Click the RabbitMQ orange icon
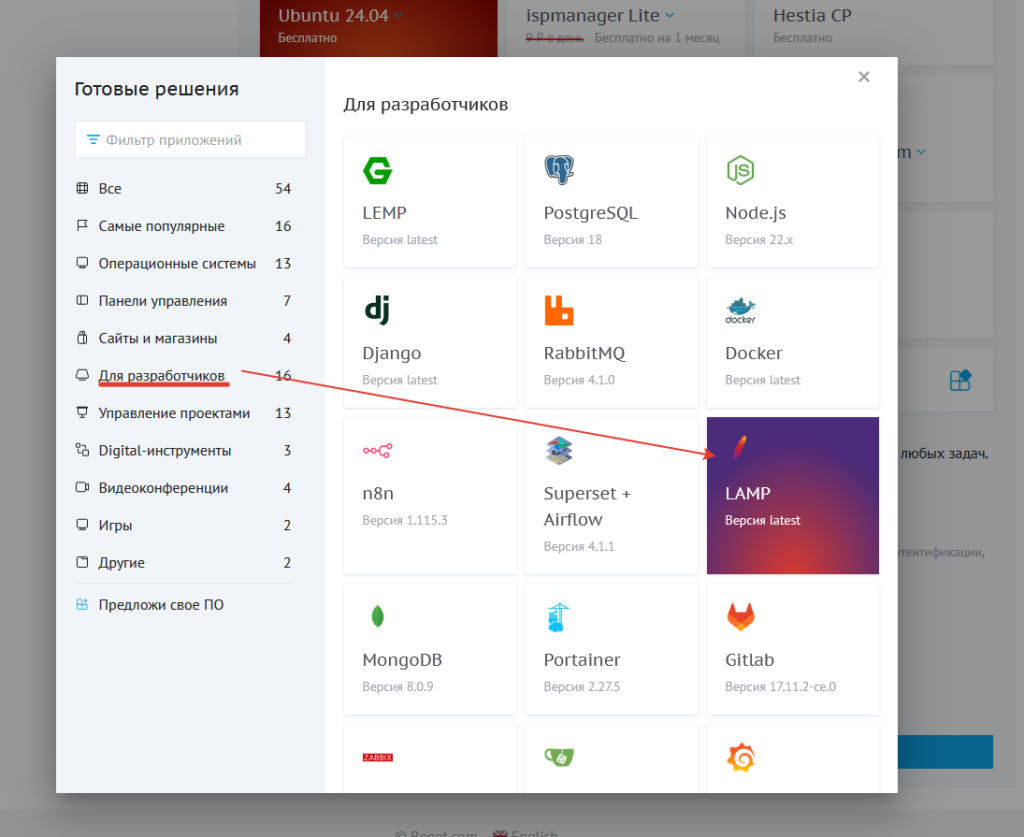 point(559,311)
